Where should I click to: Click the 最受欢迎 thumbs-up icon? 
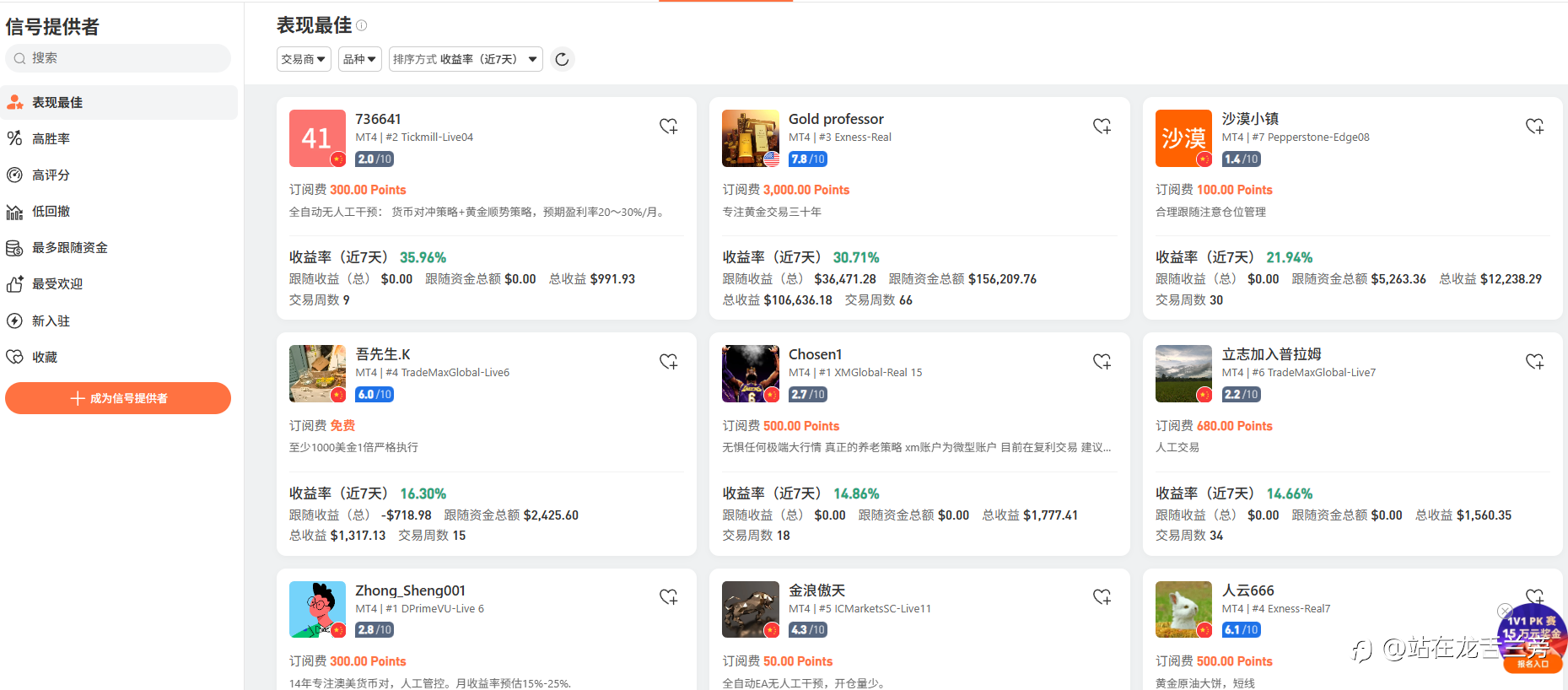tap(14, 284)
